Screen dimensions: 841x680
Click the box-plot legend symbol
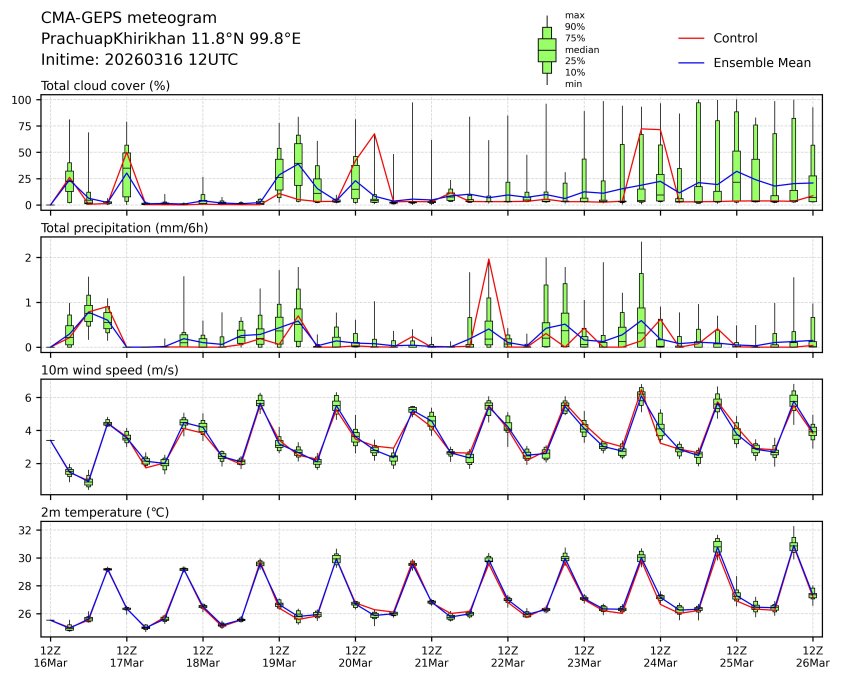click(x=546, y=50)
